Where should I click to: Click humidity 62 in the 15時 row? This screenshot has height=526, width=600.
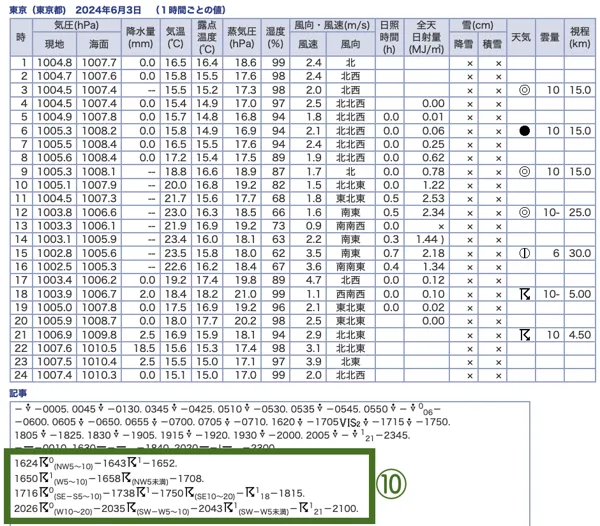coord(279,253)
